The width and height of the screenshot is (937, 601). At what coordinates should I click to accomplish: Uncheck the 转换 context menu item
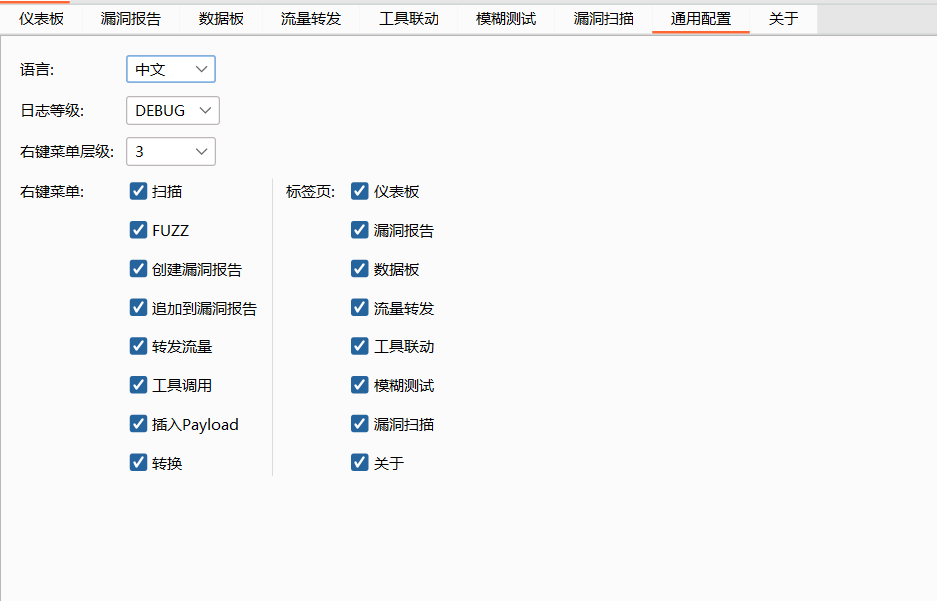138,462
